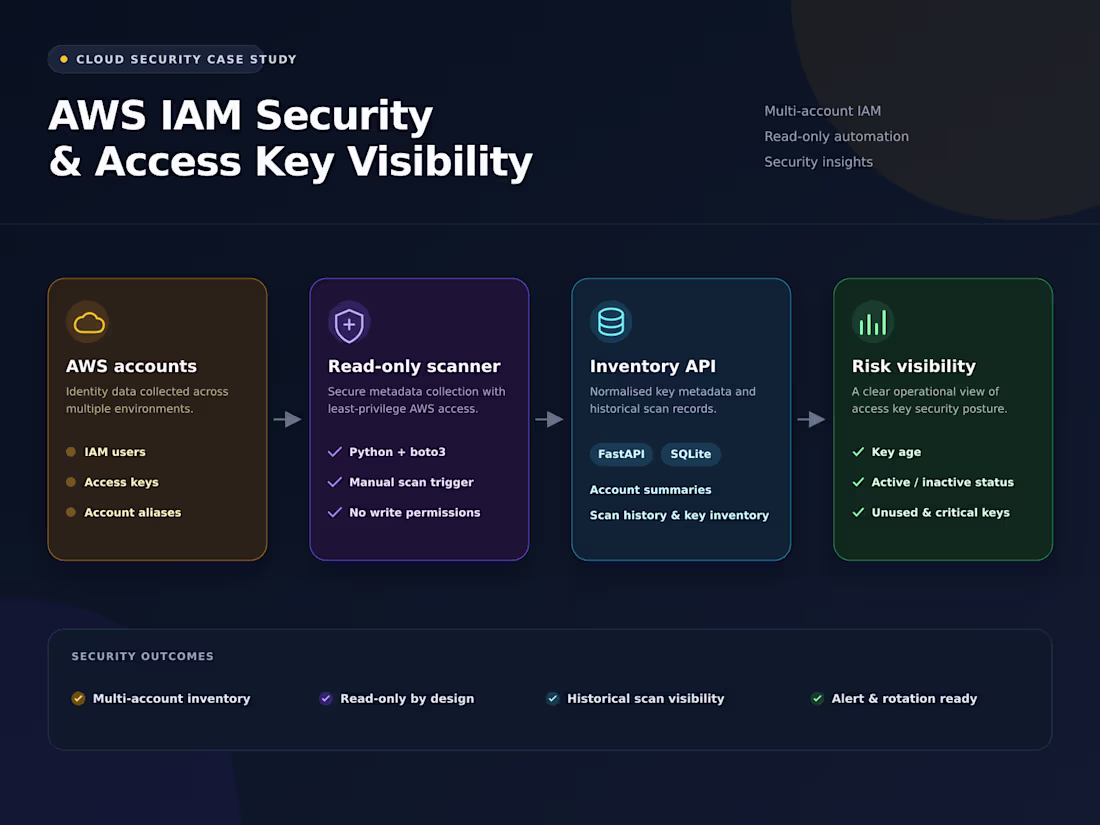Click the Cloud Security Case Study badge text
Image resolution: width=1100 pixels, height=825 pixels.
click(x=187, y=60)
